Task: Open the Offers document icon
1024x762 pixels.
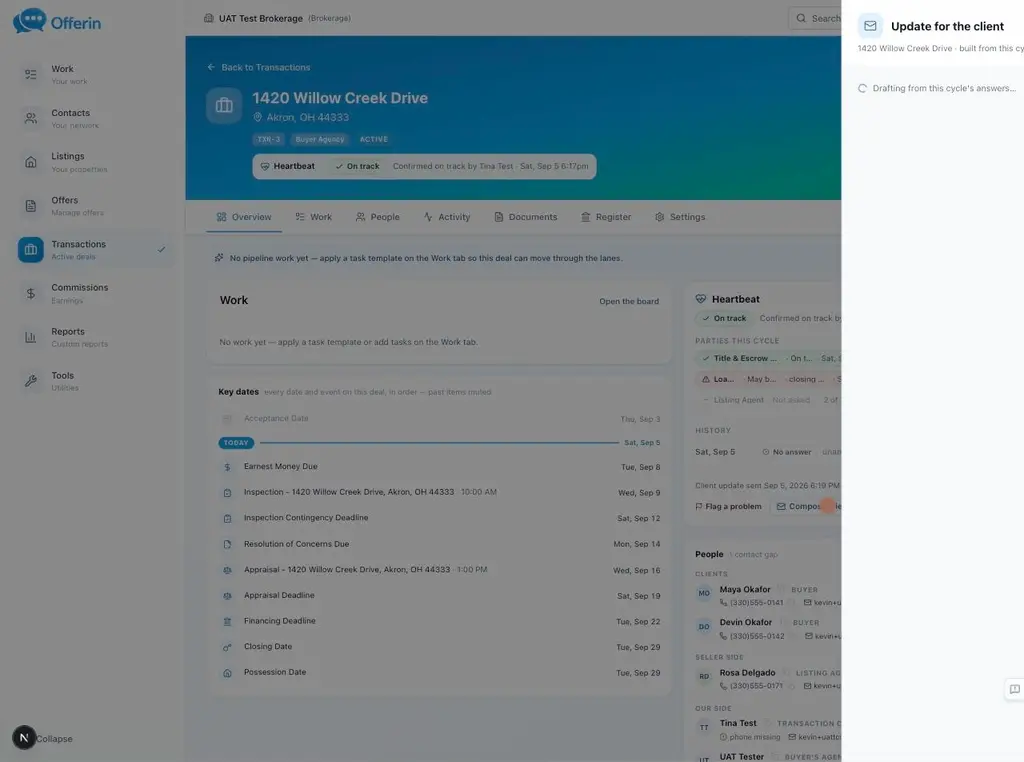Action: point(31,206)
